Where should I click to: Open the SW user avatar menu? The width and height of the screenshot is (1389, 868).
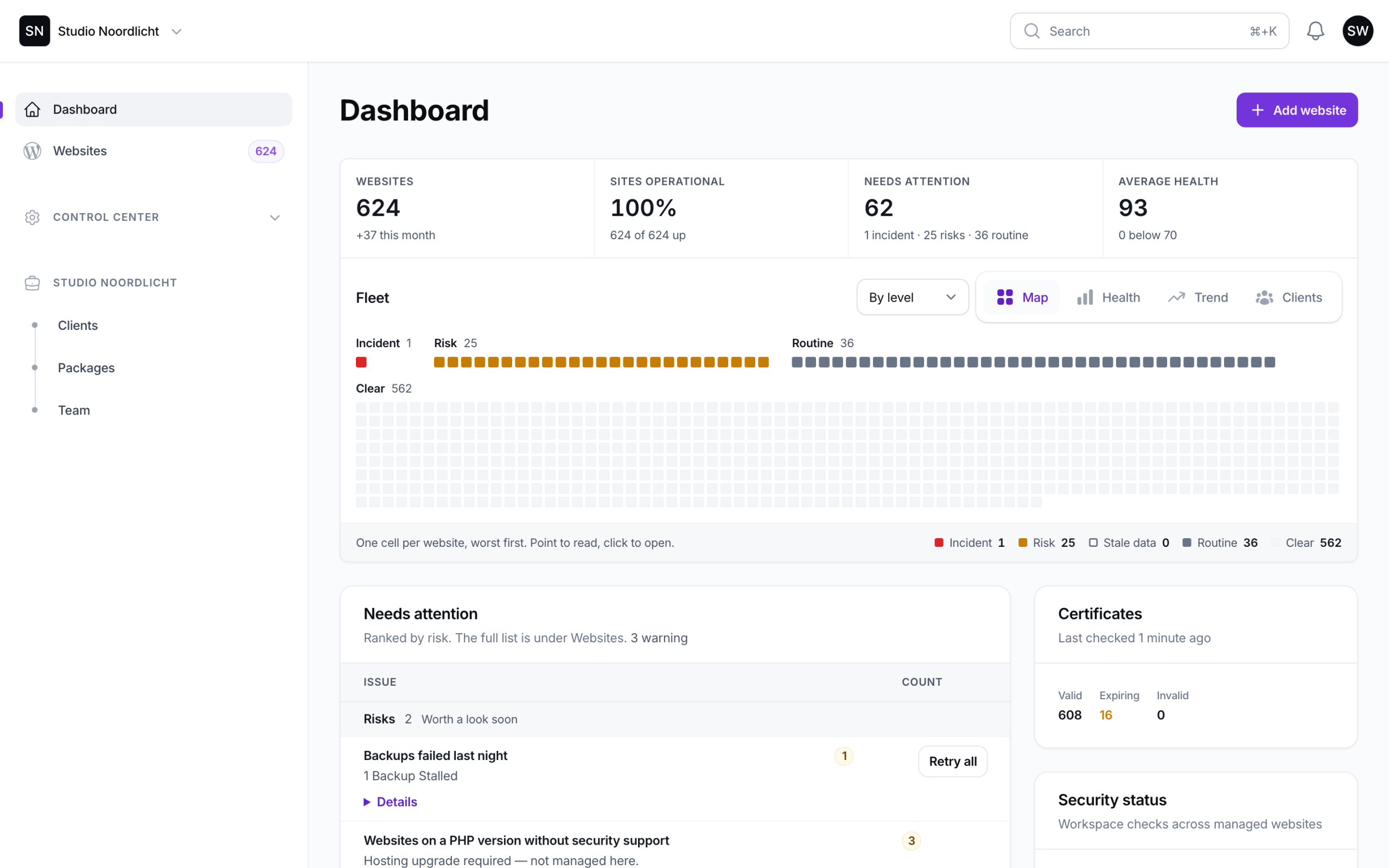pos(1358,31)
